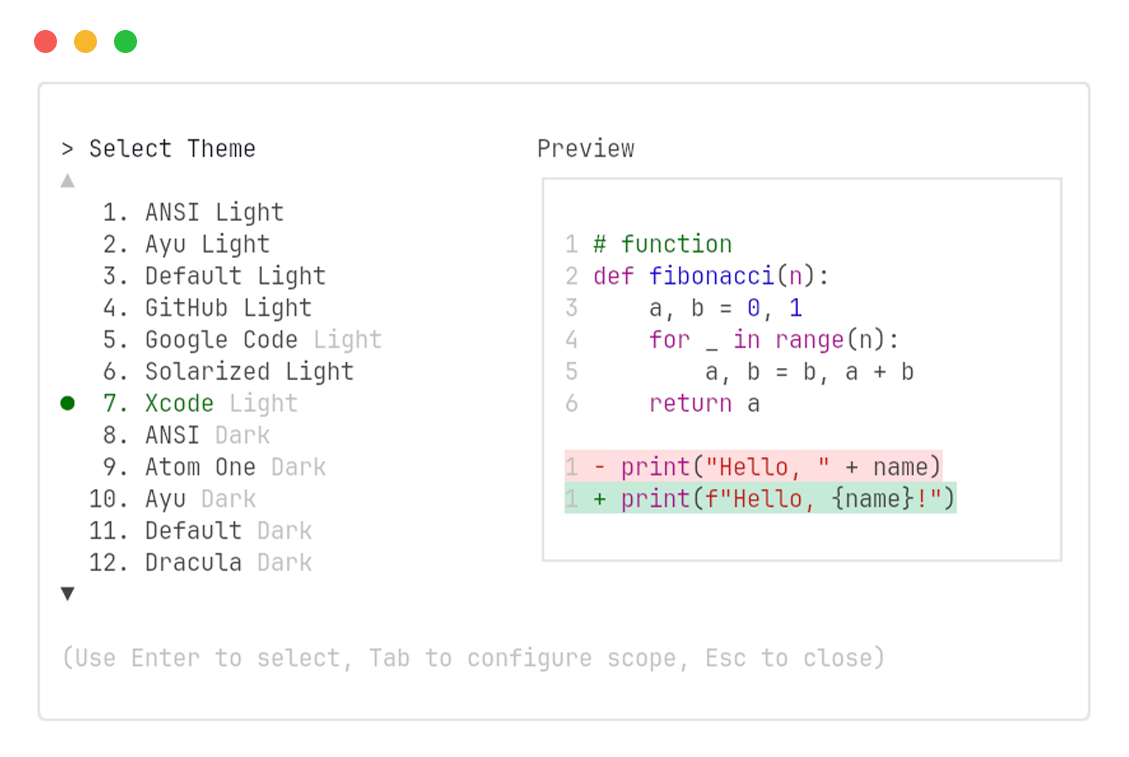Click the up scroll triangle above the theme list

[x=67, y=180]
